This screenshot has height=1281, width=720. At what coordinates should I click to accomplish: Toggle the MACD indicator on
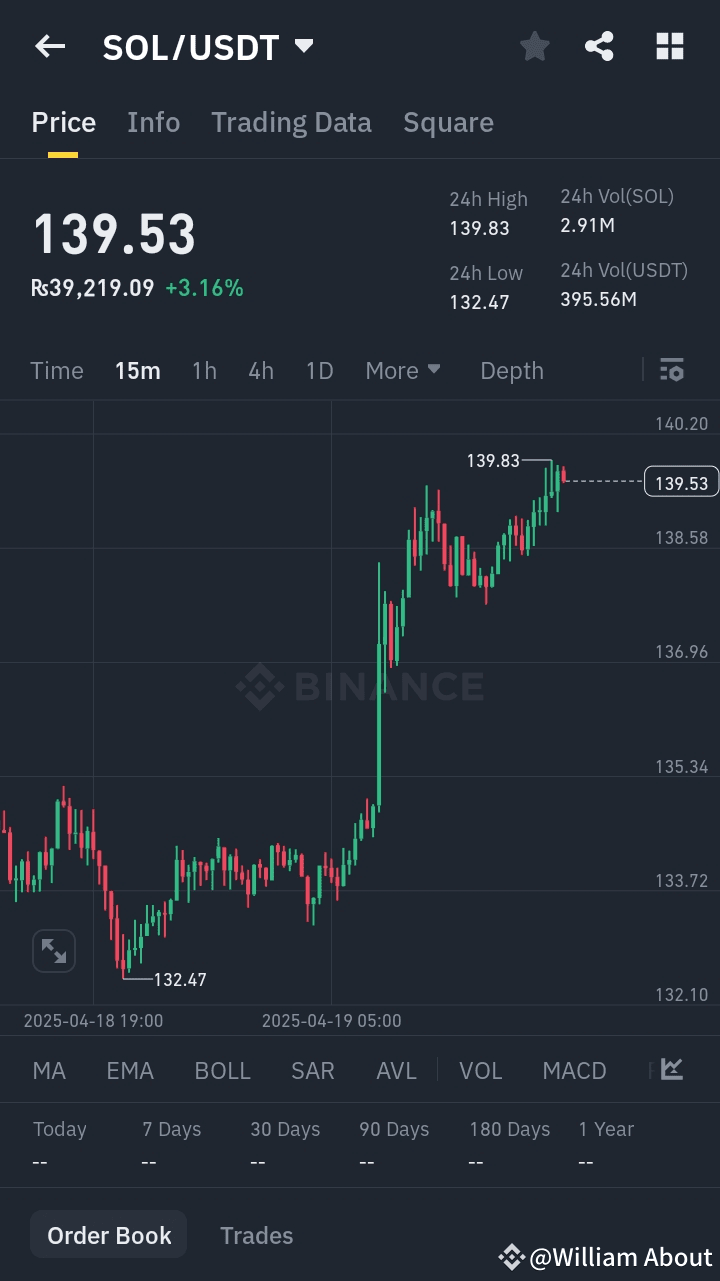[x=574, y=1069]
